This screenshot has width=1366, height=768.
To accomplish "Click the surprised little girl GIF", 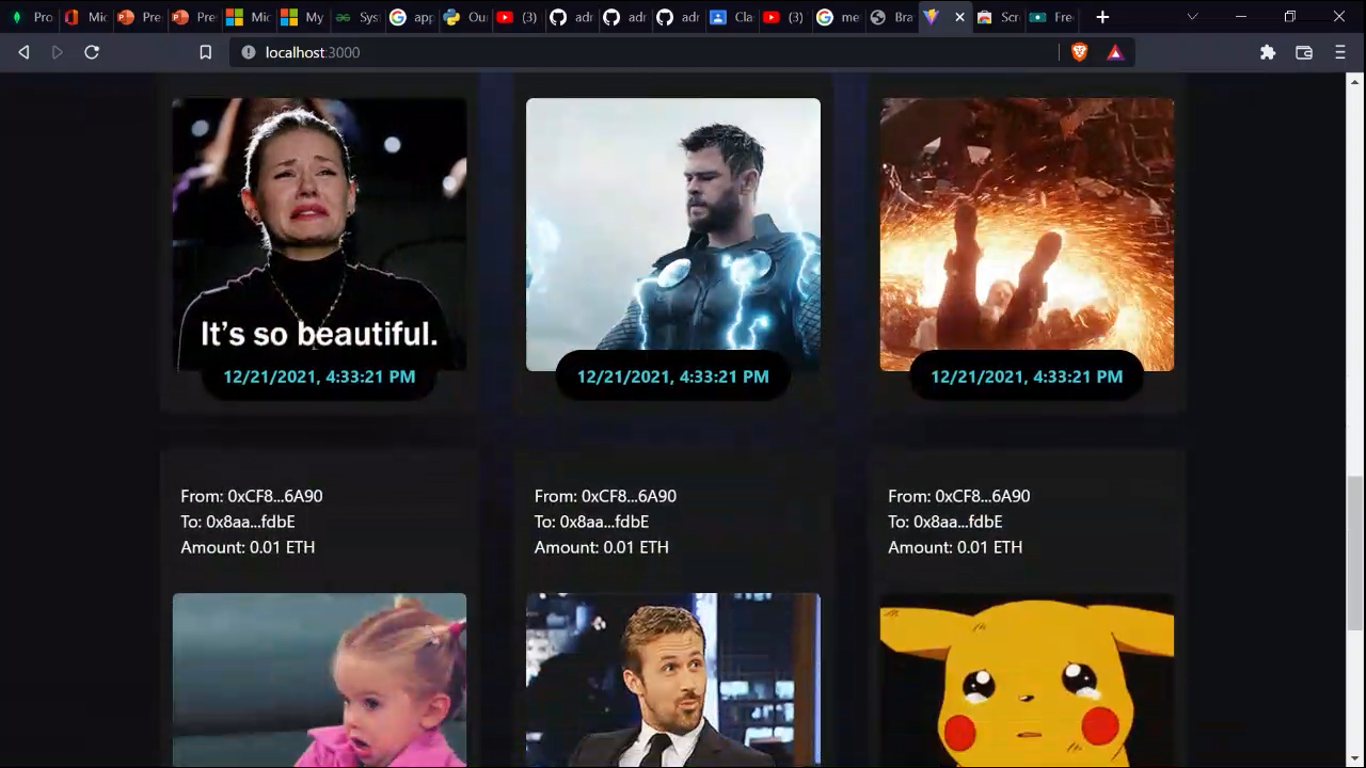I will click(x=319, y=680).
